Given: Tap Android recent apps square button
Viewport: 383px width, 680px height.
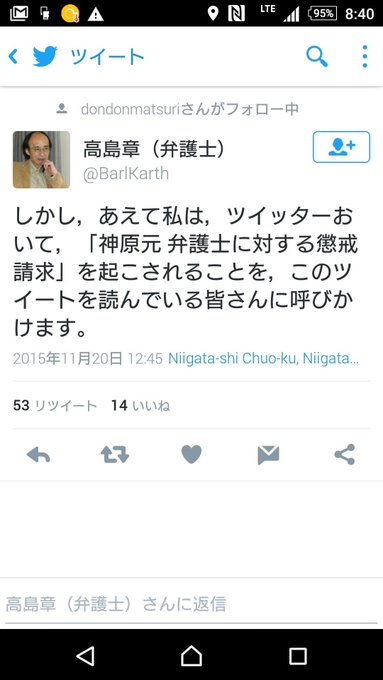Looking at the screenshot, I should point(298,657).
